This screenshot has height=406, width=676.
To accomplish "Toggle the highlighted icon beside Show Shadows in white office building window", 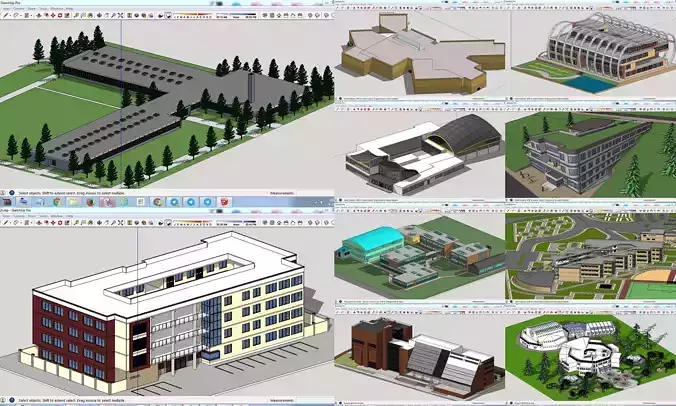I will [168, 222].
